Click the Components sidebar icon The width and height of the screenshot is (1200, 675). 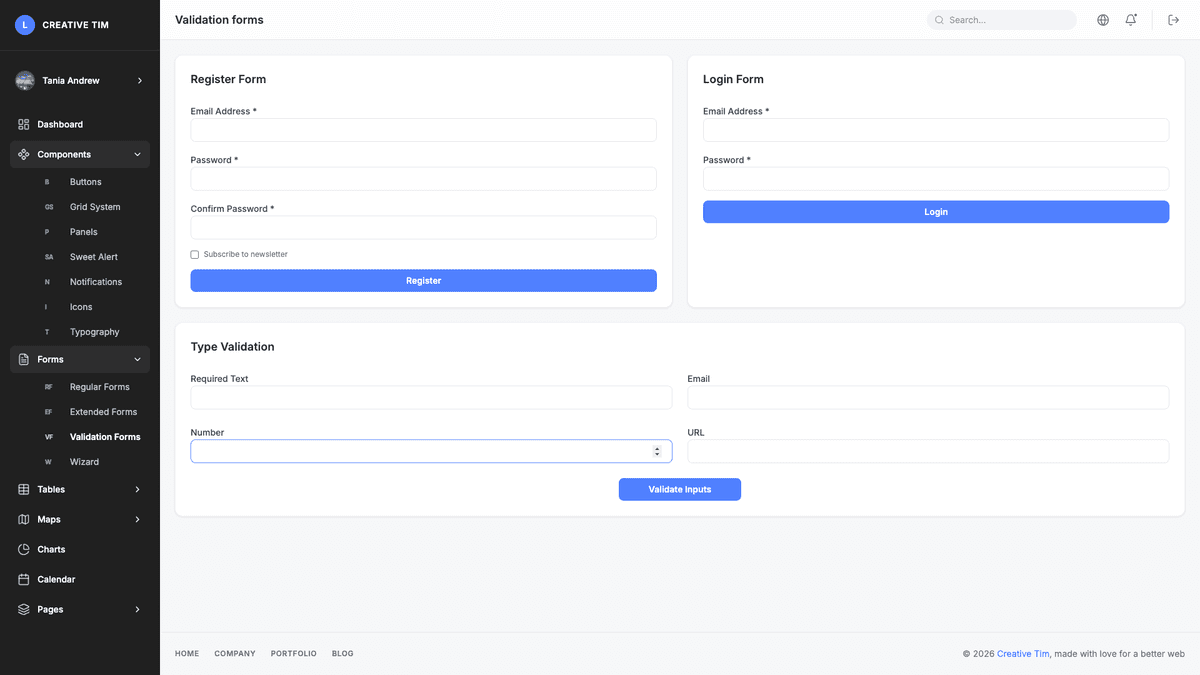coord(22,154)
